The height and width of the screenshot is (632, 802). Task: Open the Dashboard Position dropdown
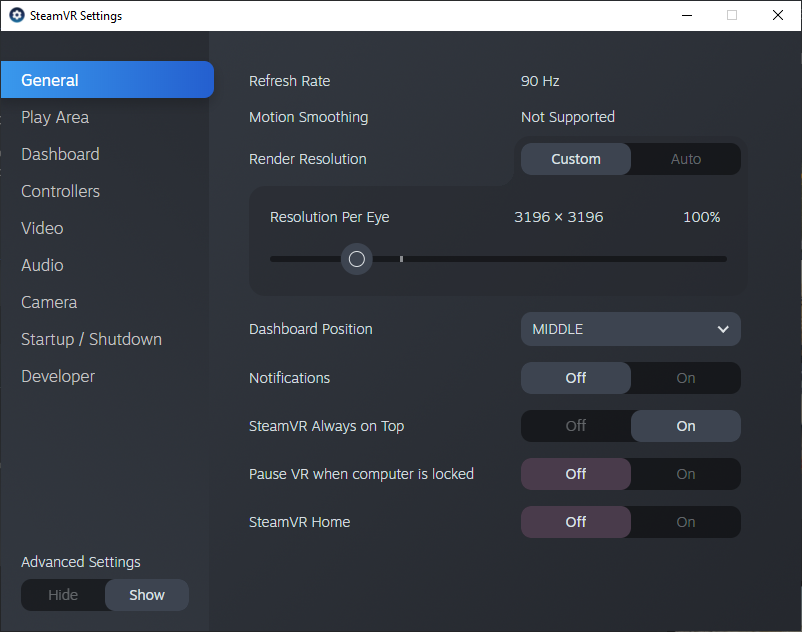631,329
